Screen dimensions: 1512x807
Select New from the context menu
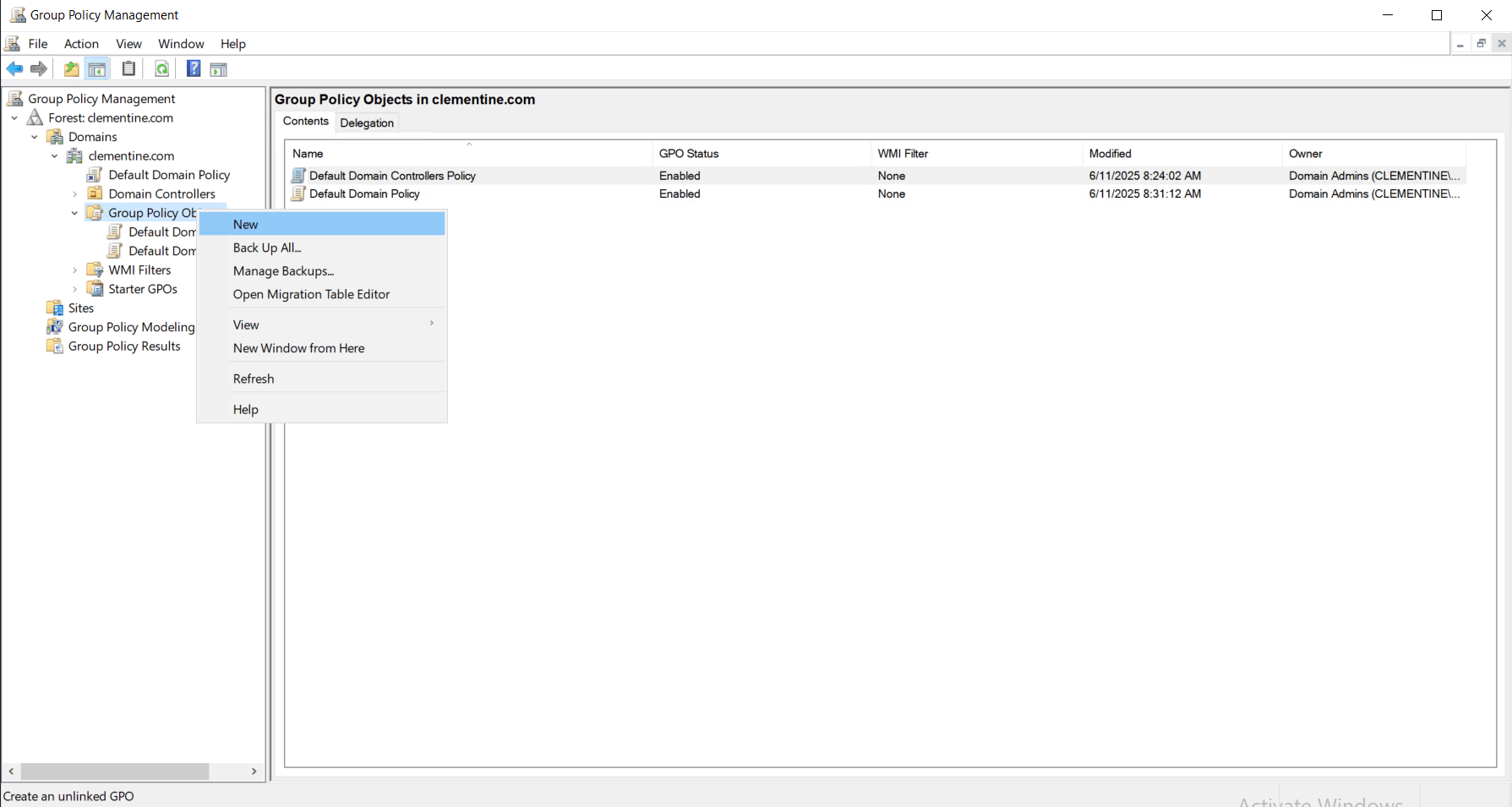[x=245, y=223]
